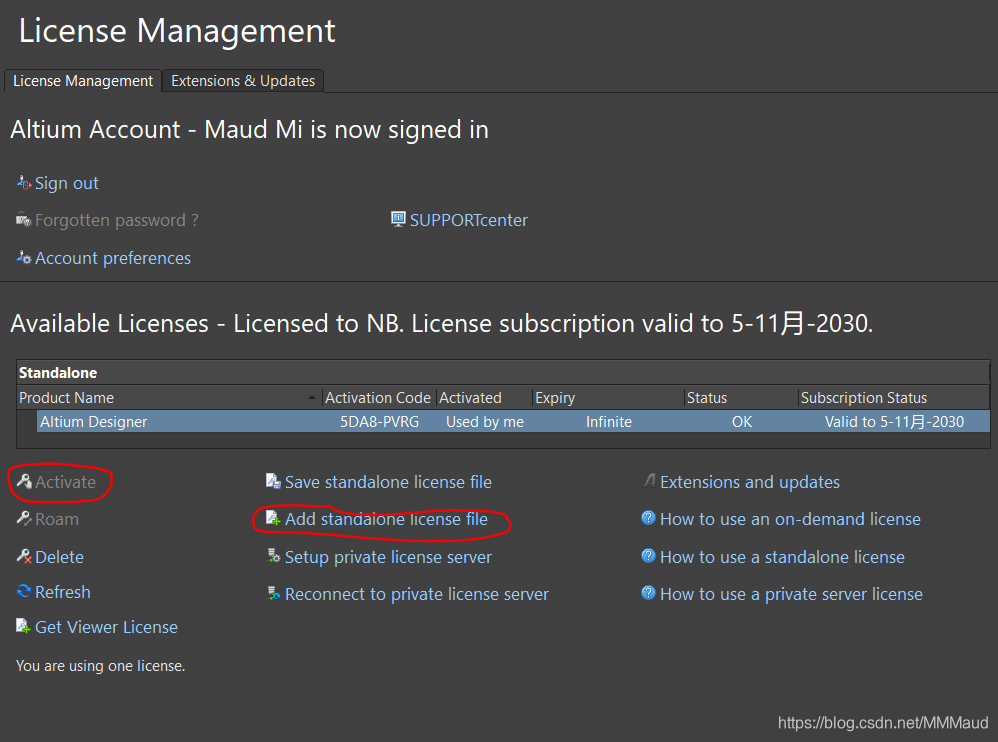Open How to use an on-demand license
The height and width of the screenshot is (742, 998).
click(x=790, y=519)
